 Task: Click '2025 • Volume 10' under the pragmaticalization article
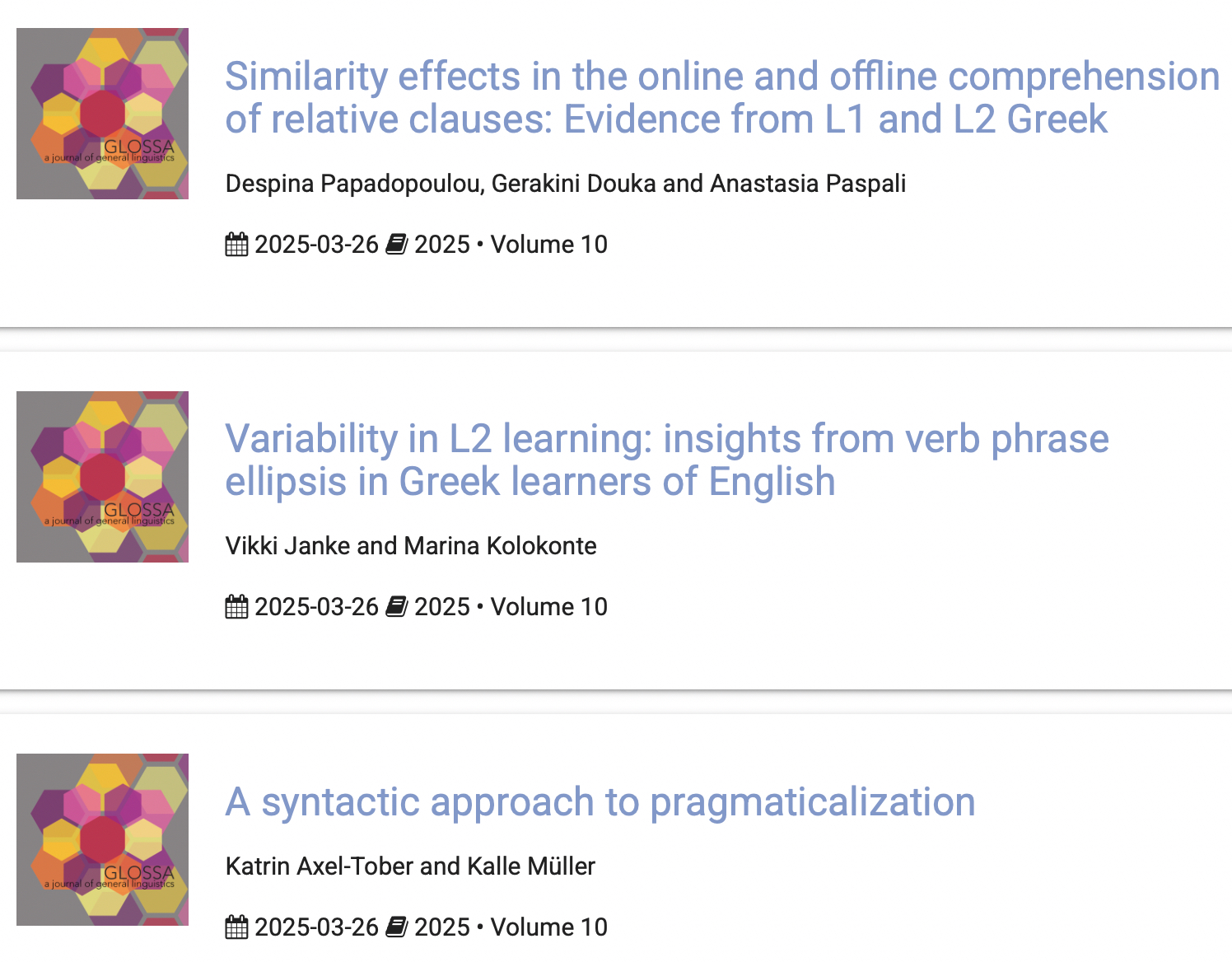[511, 927]
